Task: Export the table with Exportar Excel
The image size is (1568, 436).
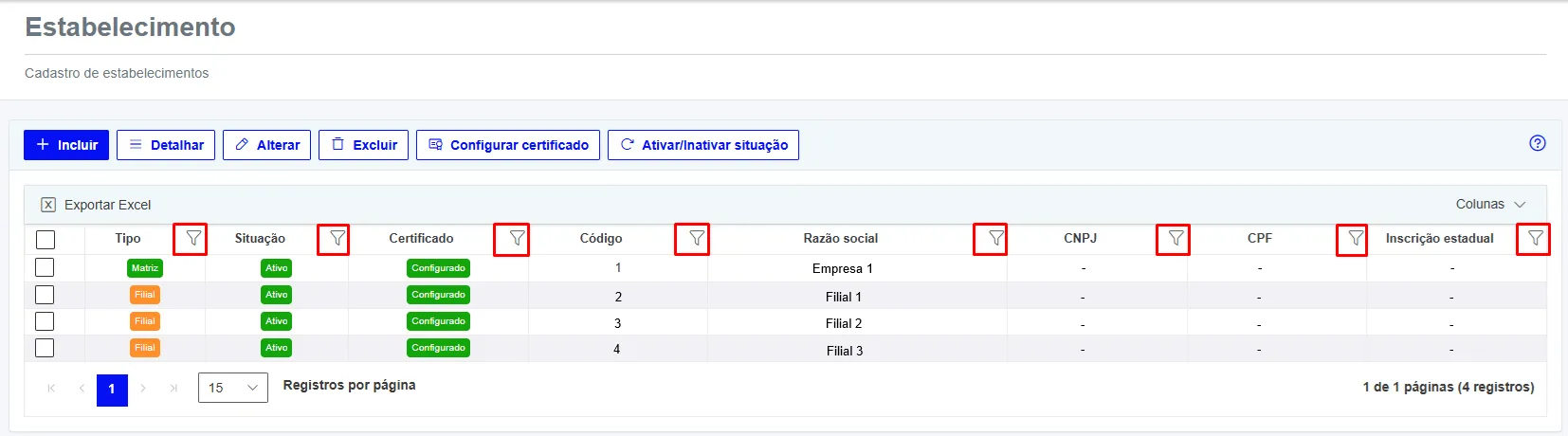Action: pos(96,205)
